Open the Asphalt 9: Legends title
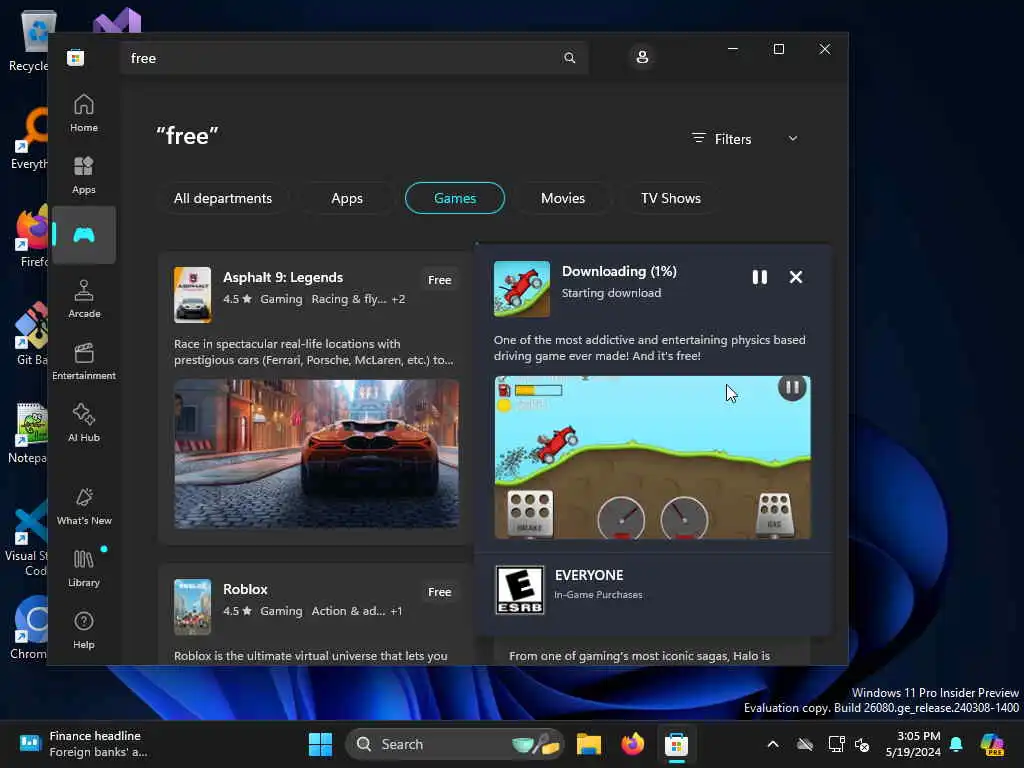 click(283, 277)
